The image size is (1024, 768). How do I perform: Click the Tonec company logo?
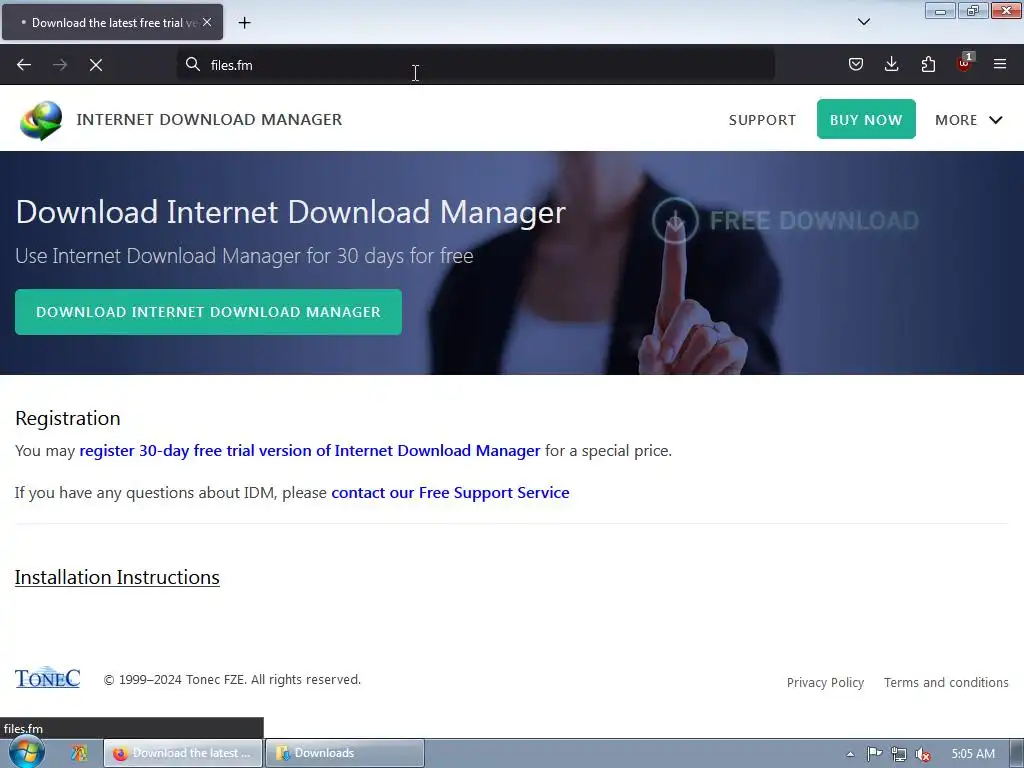(x=48, y=678)
